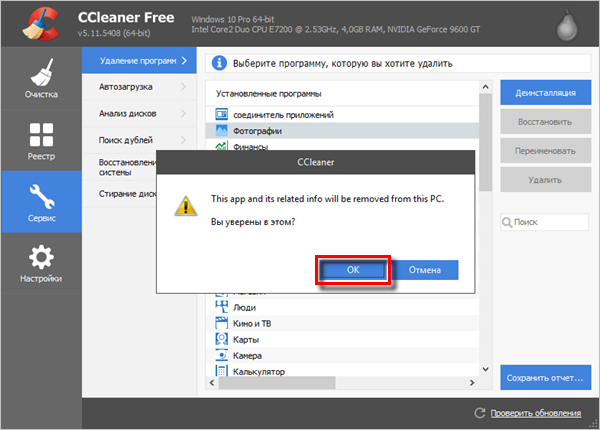
Task: Click Сохранить отчет button
Action: [546, 378]
